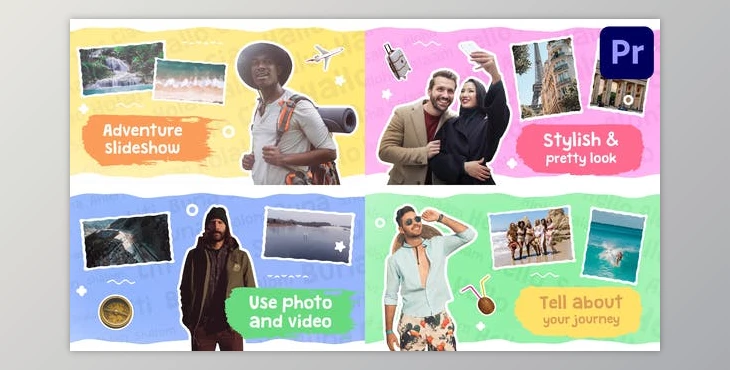Select the waterfall photo thumbnail
The image size is (730, 370).
[x=121, y=68]
